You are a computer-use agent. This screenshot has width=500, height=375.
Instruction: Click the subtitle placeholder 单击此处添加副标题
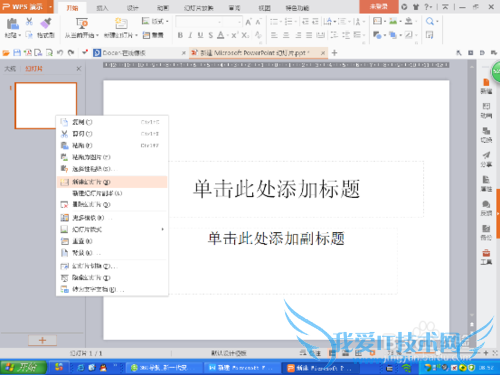click(x=276, y=239)
